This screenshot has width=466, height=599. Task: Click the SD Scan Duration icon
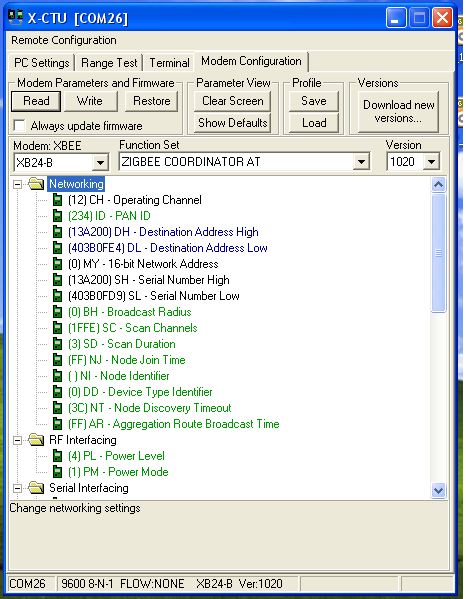57,344
